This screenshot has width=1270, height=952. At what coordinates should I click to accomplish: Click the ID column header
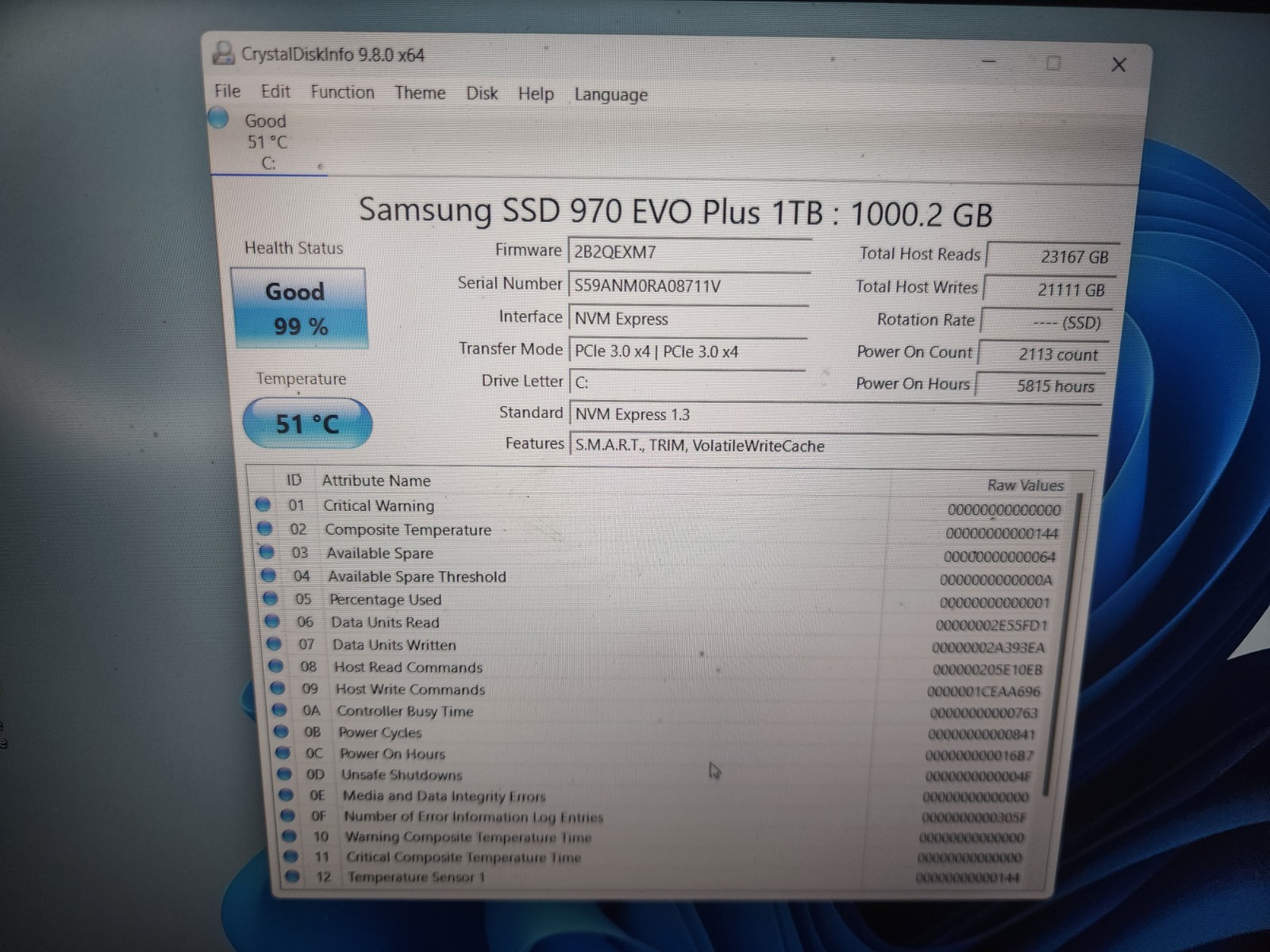(x=294, y=480)
